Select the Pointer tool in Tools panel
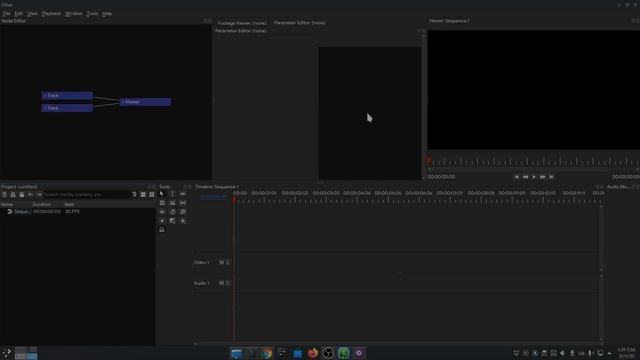The image size is (640, 360). pos(162,194)
